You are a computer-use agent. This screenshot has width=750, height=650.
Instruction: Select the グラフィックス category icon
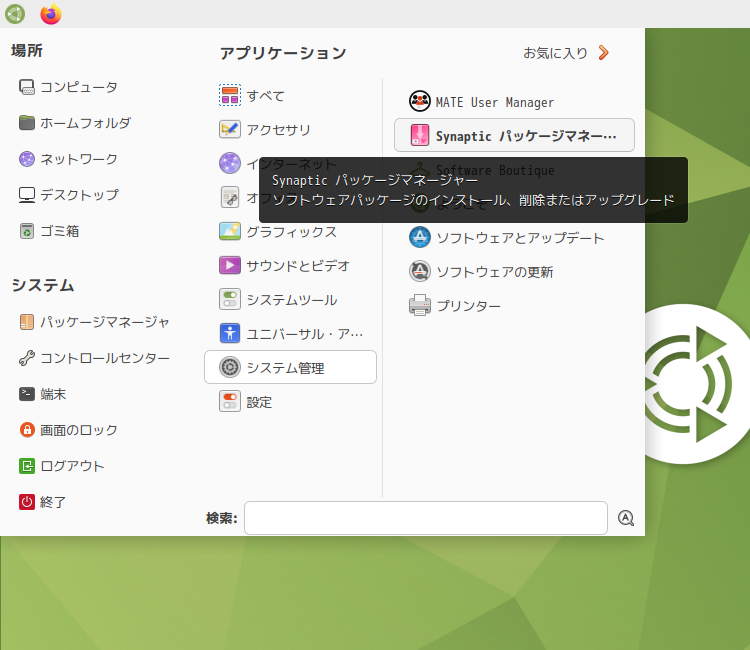click(230, 231)
